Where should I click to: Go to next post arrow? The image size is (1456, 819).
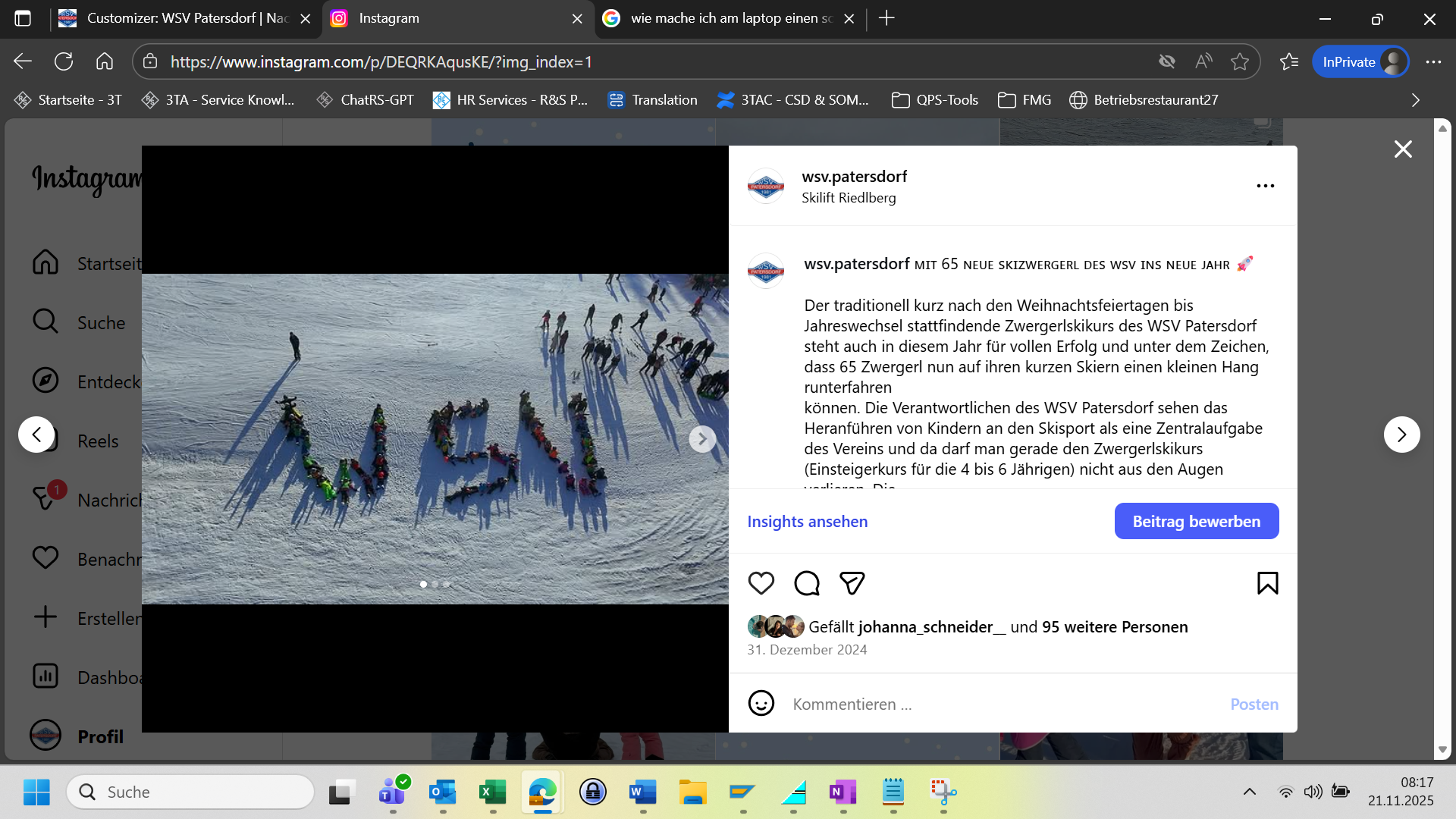pos(1401,435)
